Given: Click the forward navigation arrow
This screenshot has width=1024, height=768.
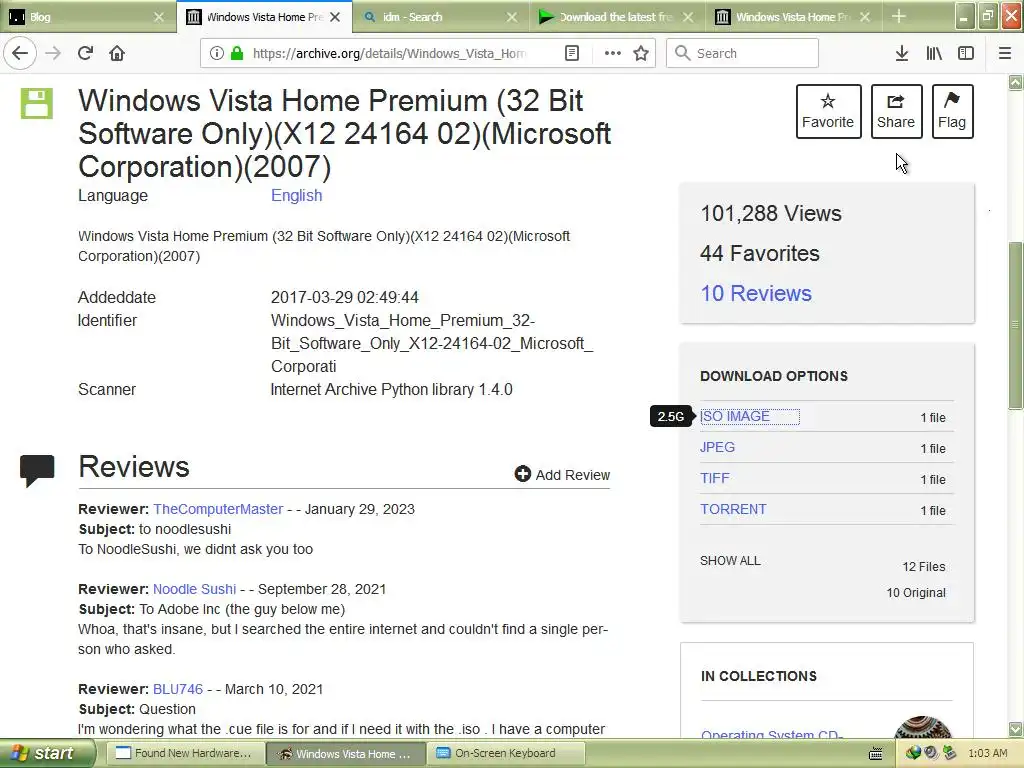Looking at the screenshot, I should 53,53.
